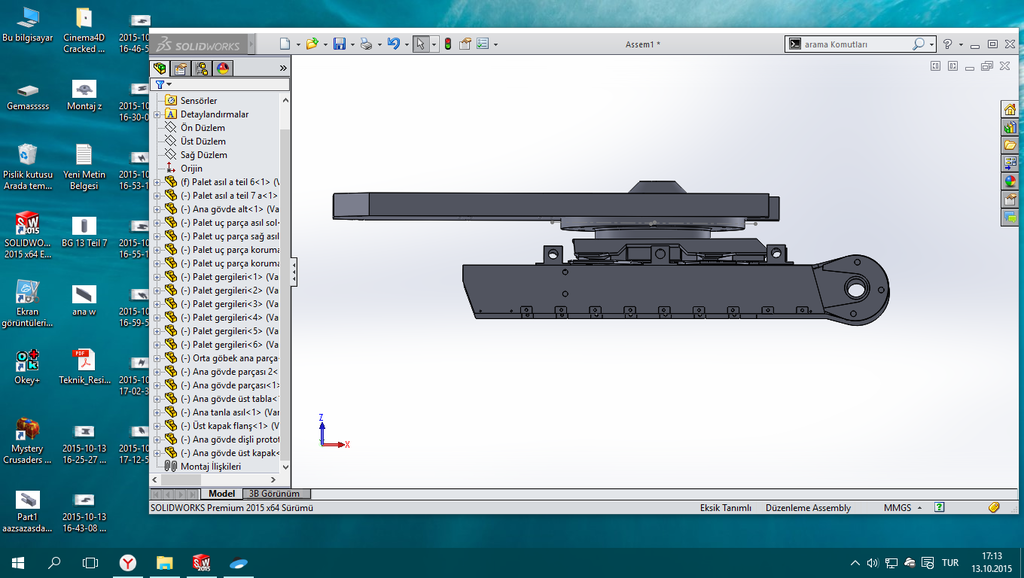Click the Rebuild traffic light icon
The image size is (1024, 578).
447,44
